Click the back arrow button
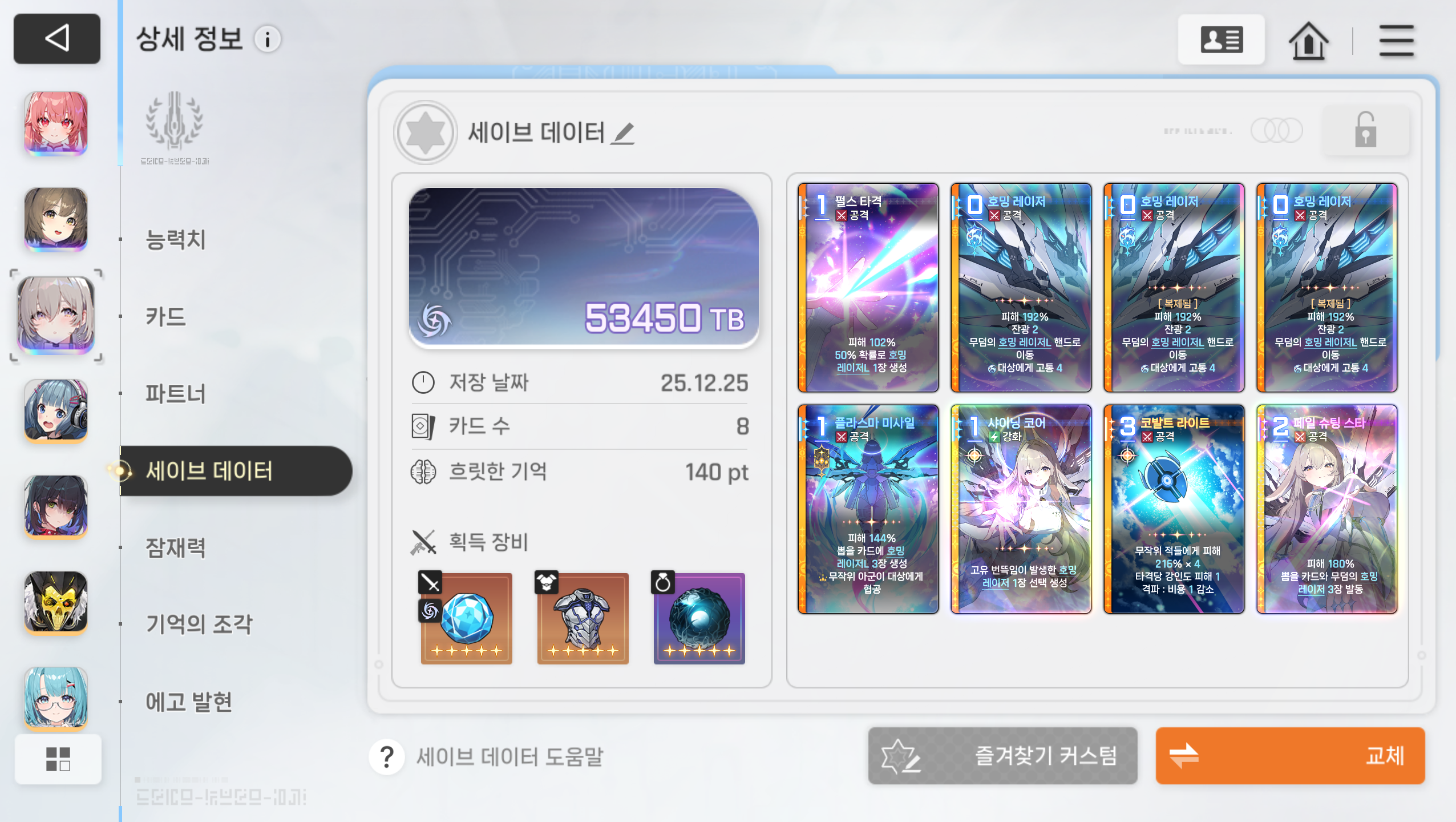The height and width of the screenshot is (822, 1456). [57, 39]
